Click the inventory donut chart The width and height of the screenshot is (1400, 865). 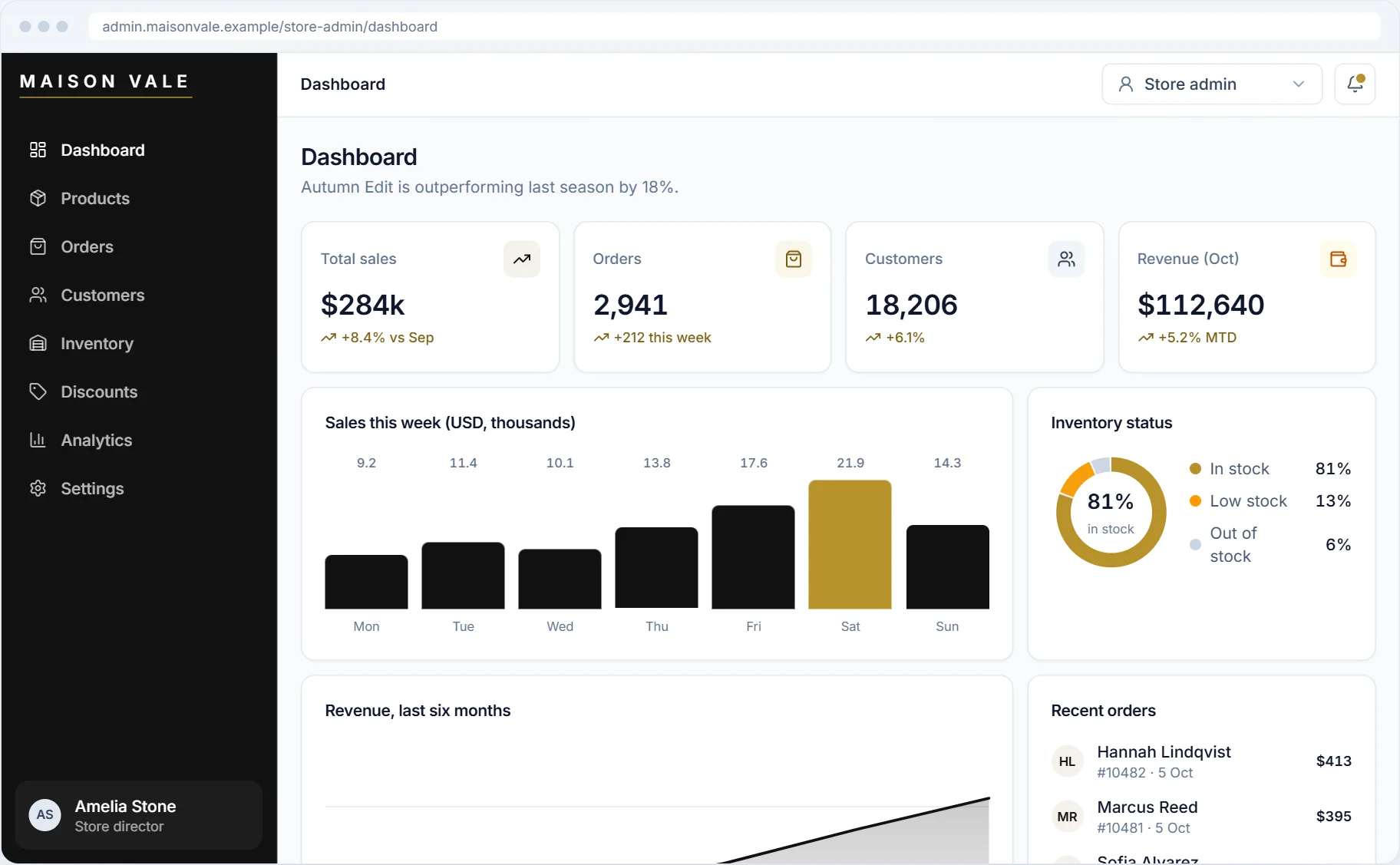1111,512
